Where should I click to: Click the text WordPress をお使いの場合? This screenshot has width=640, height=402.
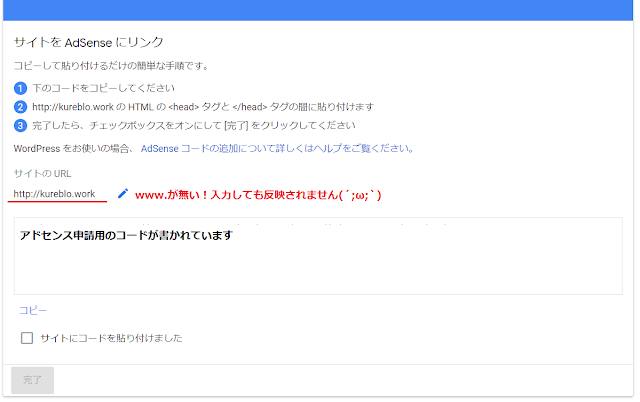73,149
